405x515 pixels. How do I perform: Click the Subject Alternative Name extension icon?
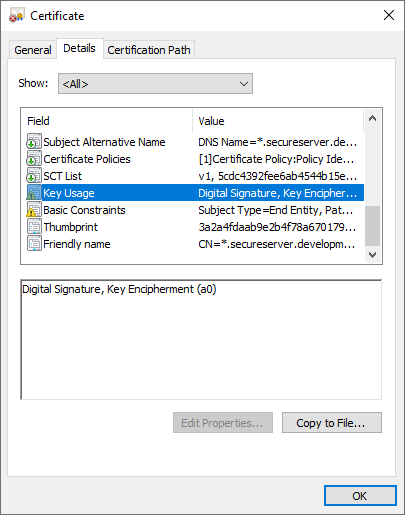pyautogui.click(x=34, y=142)
